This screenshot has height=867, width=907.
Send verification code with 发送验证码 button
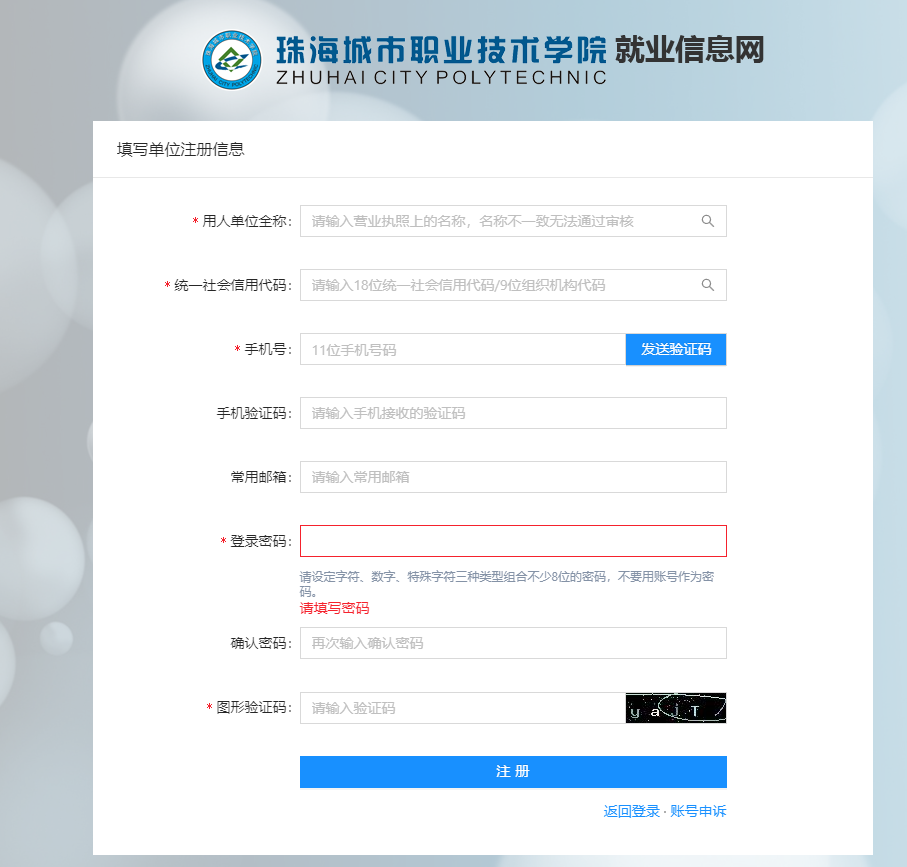(676, 349)
